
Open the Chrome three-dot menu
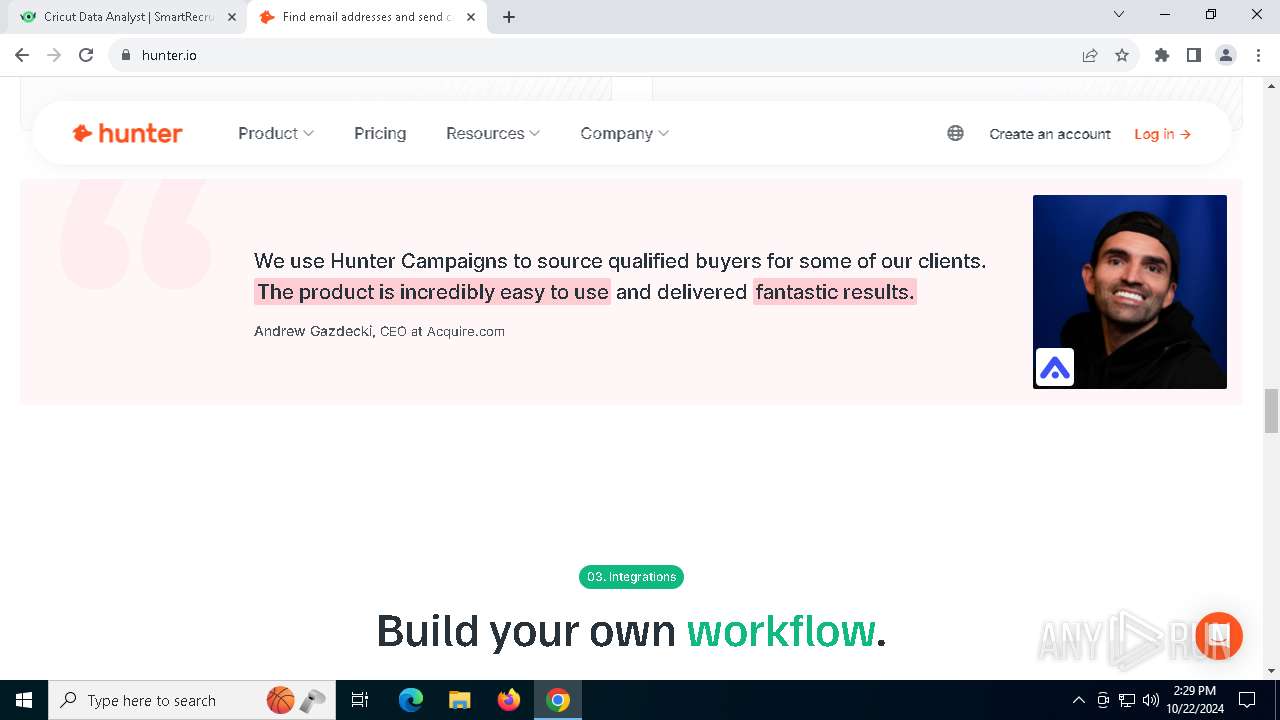pos(1257,55)
